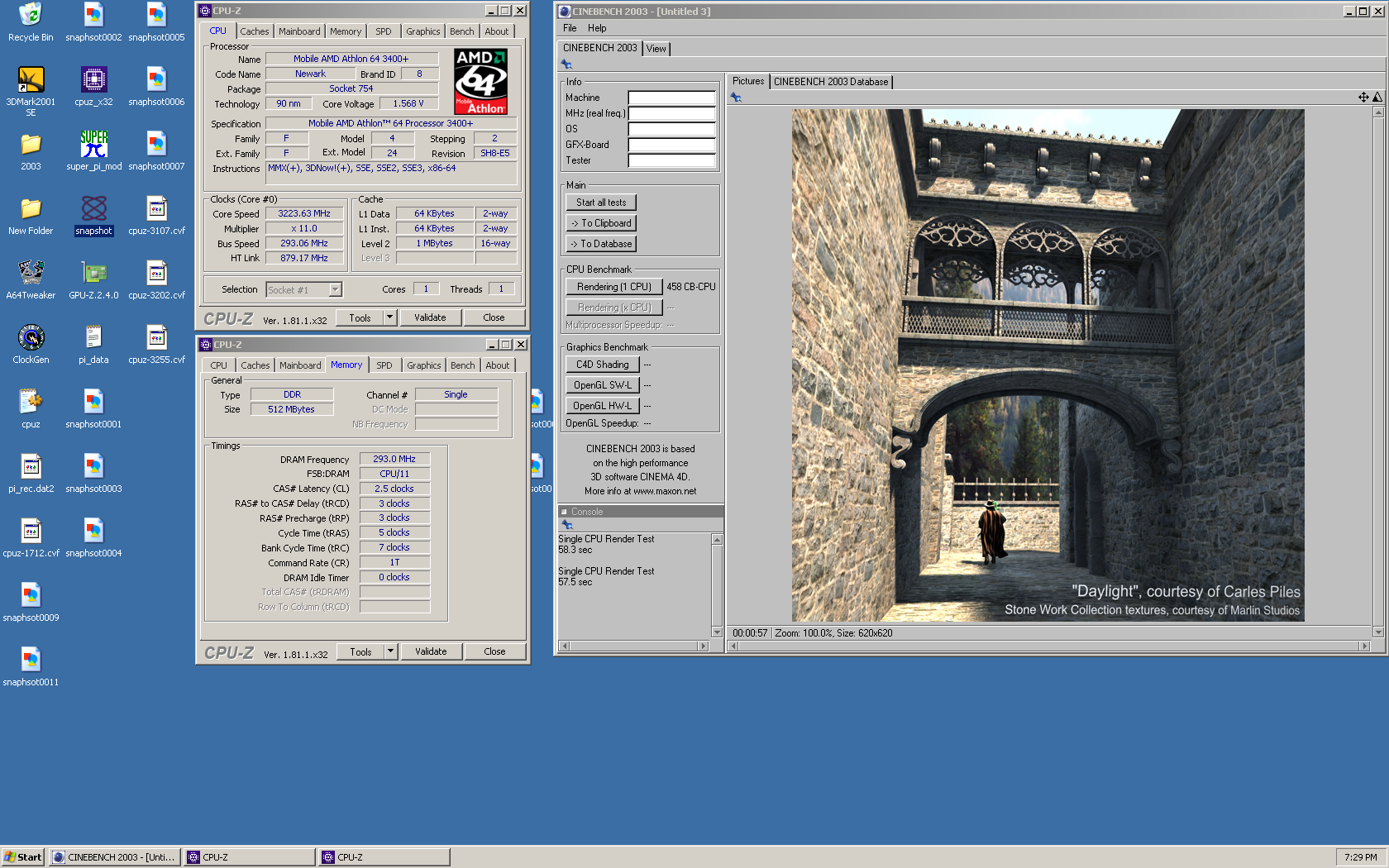This screenshot has height=868, width=1389.
Task: Click the move crosshair icon in the Pictures panel
Action: [x=1363, y=97]
